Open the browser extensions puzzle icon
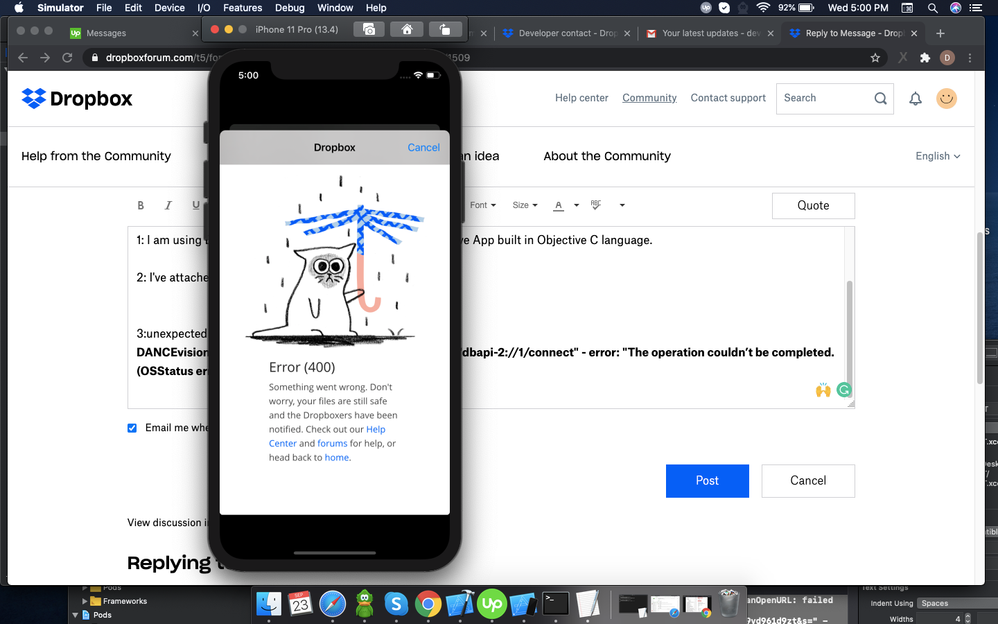 click(x=925, y=57)
